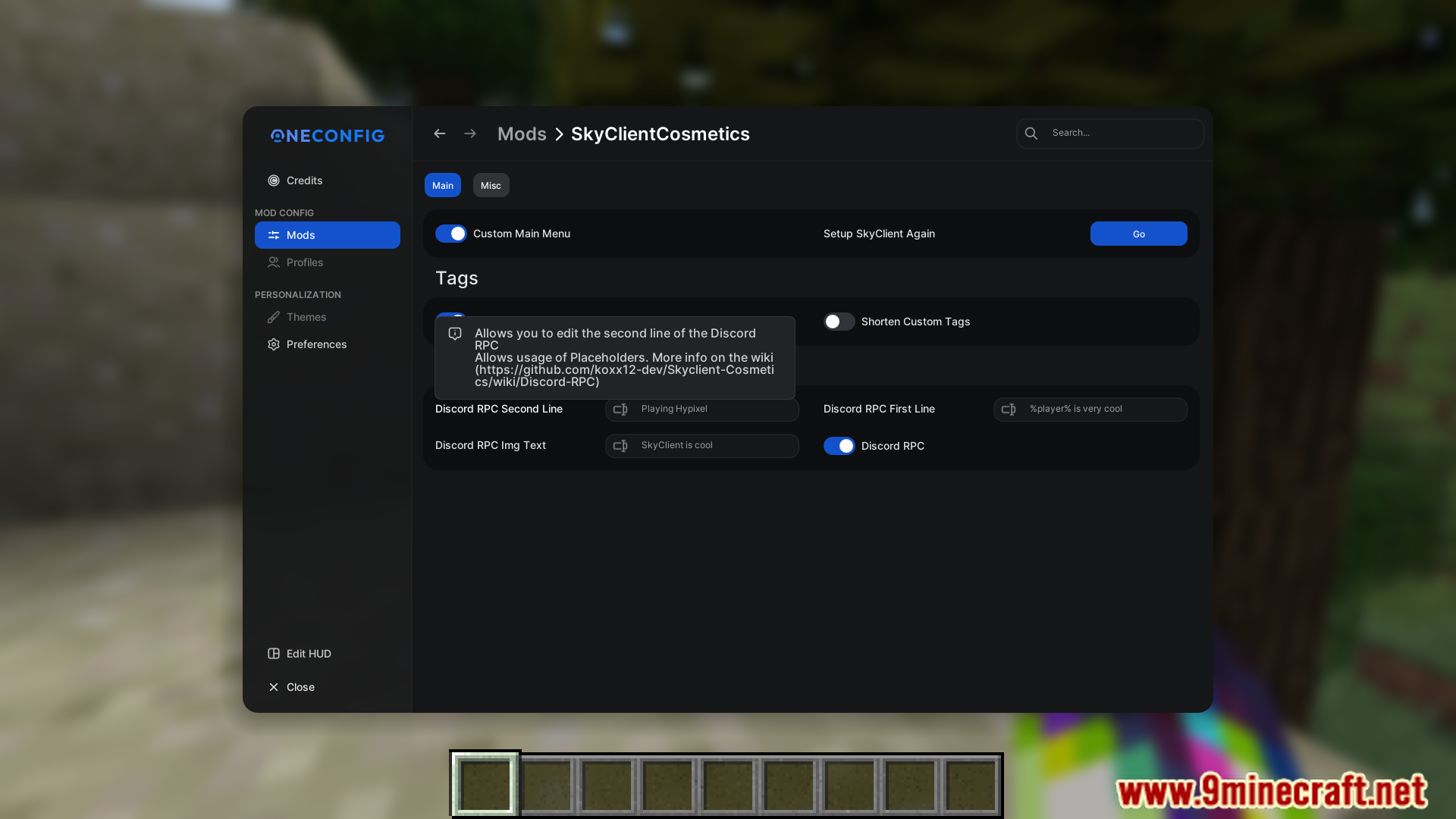This screenshot has width=1456, height=819.
Task: Click the MOD CONFIG header
Action: [284, 213]
